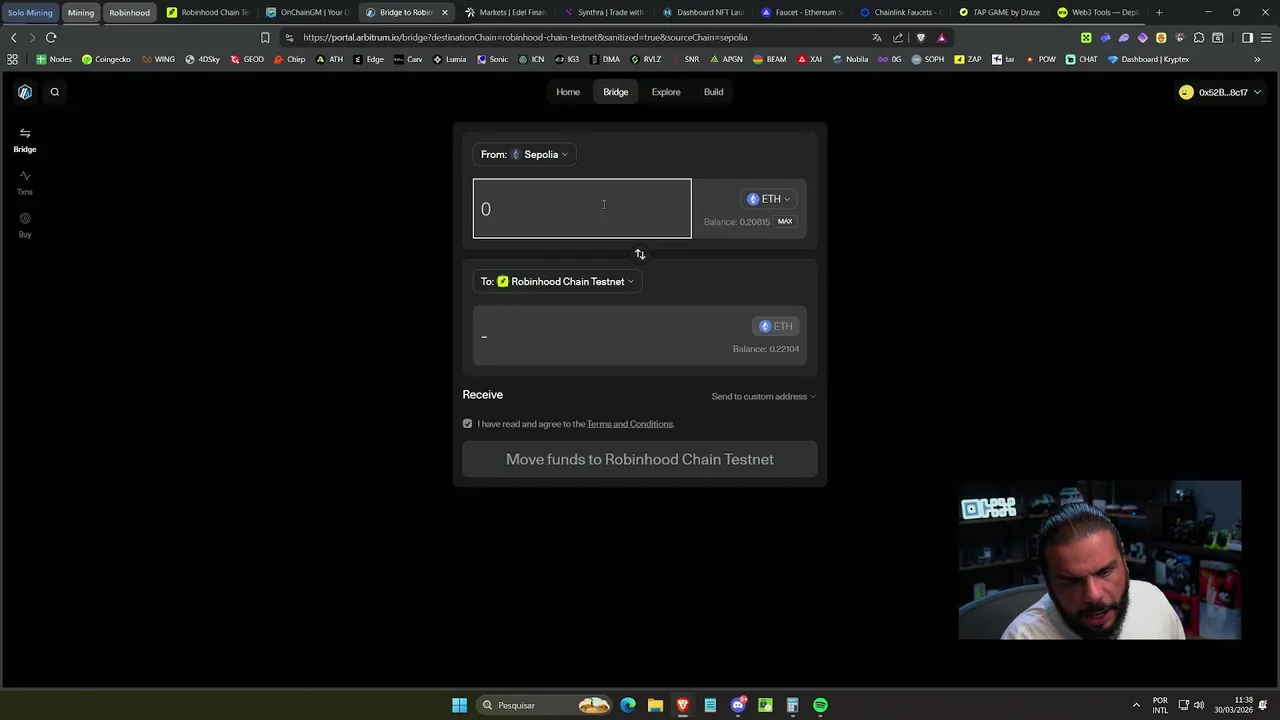Focus the ETH amount input field
1280x720 pixels.
coord(582,209)
